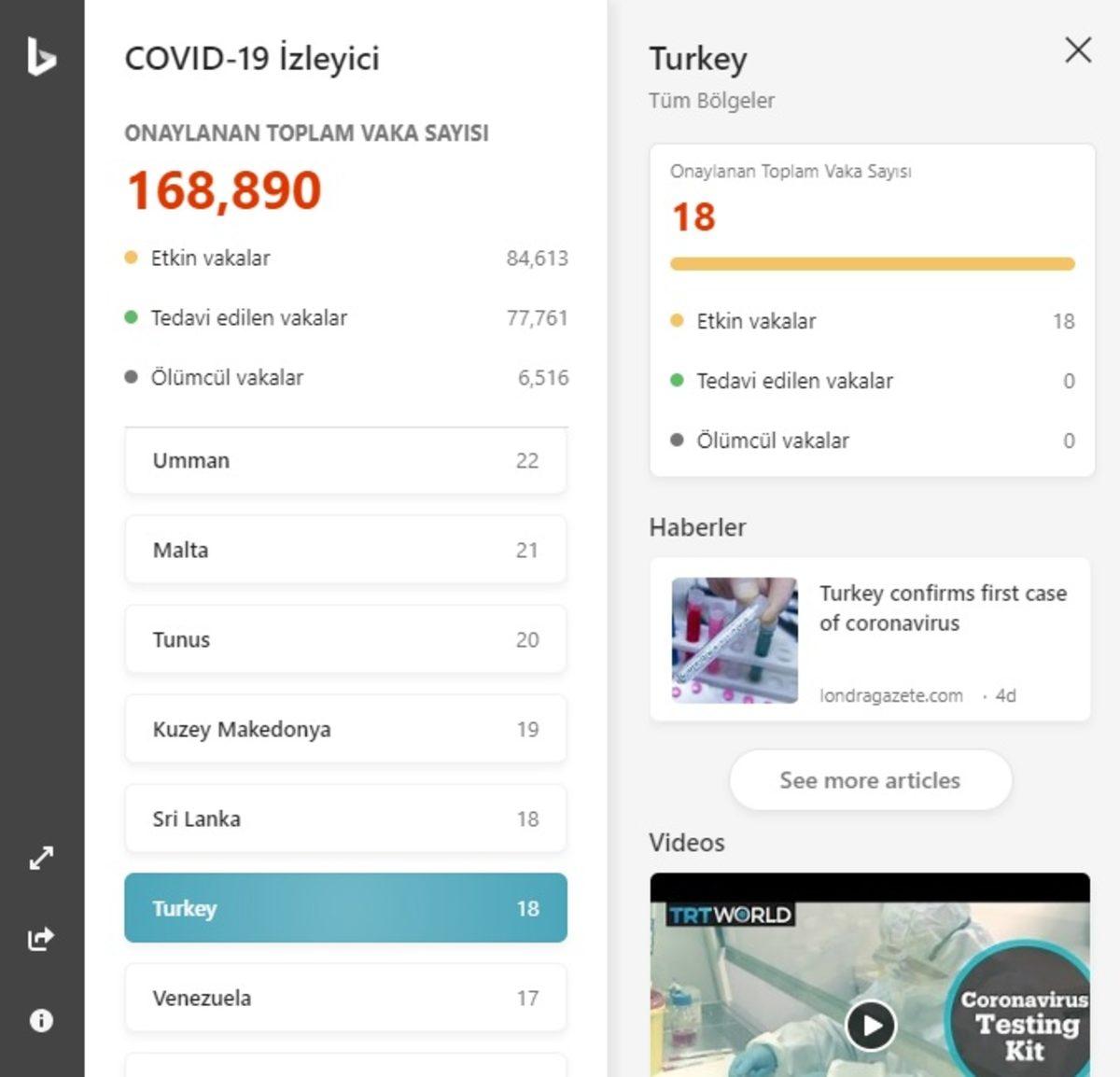Click the See more articles button

(870, 780)
